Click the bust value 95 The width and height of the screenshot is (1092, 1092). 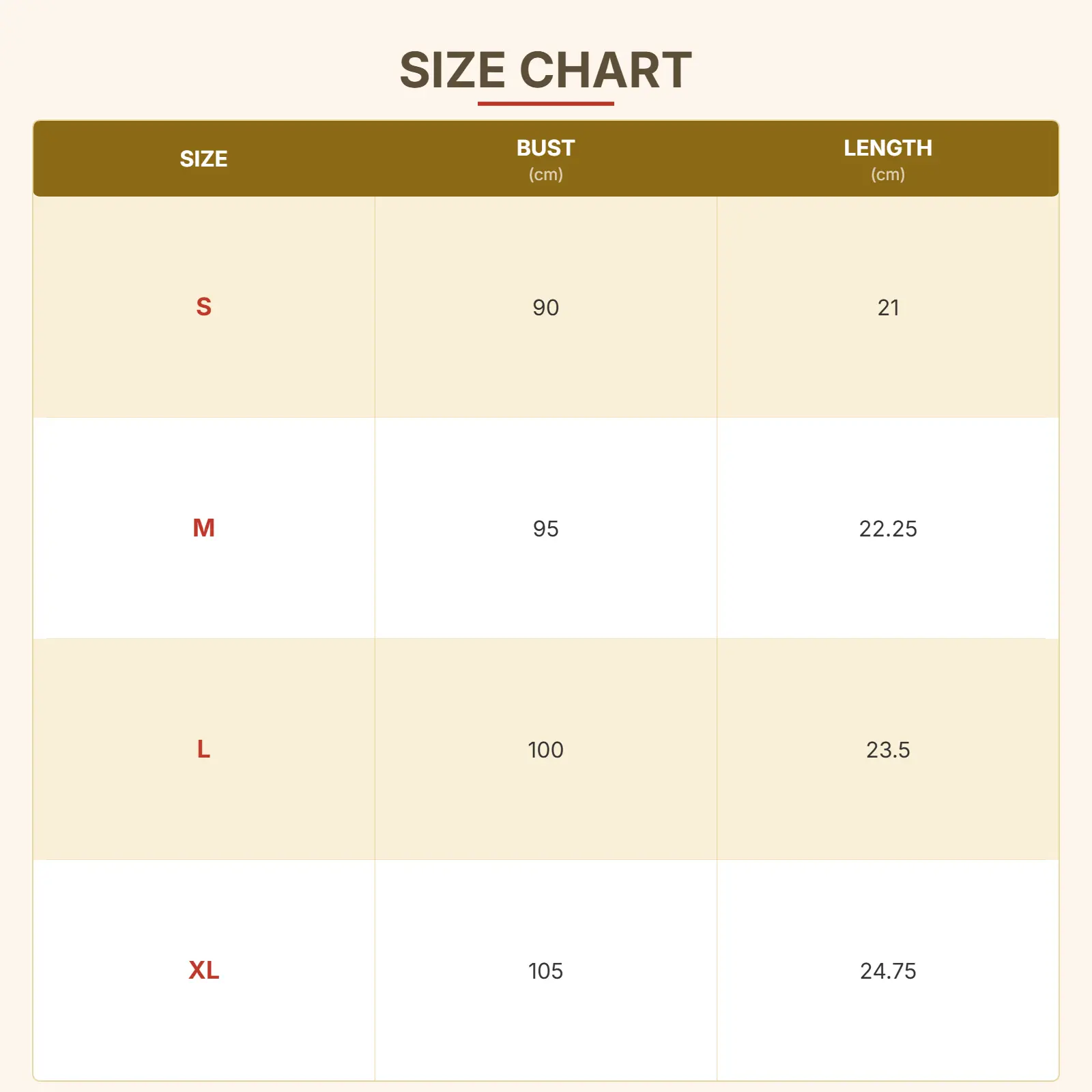[545, 529]
